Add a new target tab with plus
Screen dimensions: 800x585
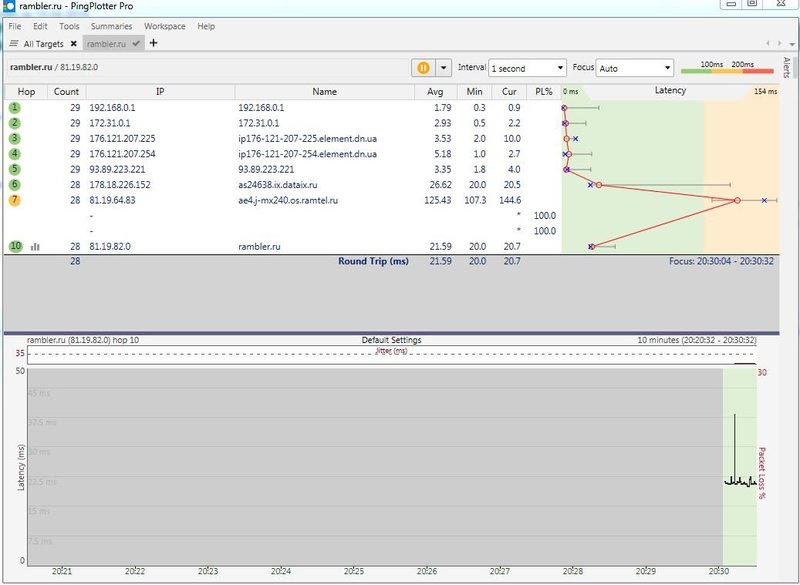coord(153,43)
